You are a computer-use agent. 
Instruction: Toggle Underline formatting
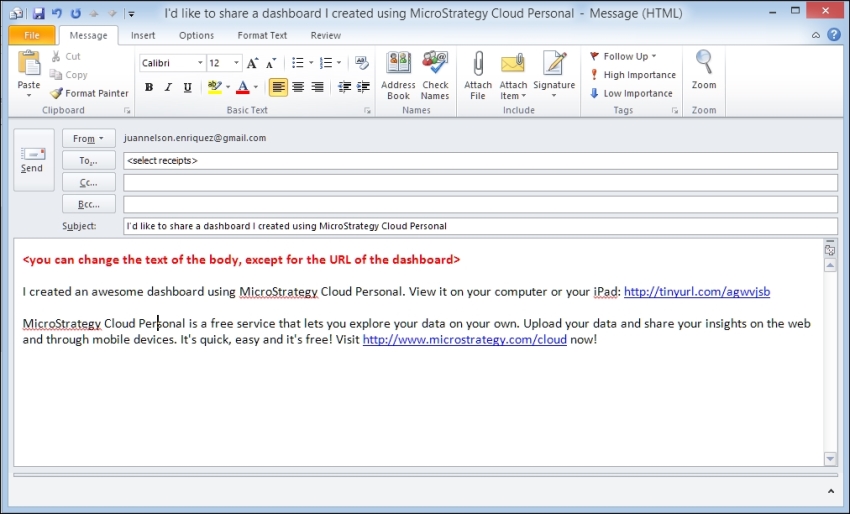[188, 87]
